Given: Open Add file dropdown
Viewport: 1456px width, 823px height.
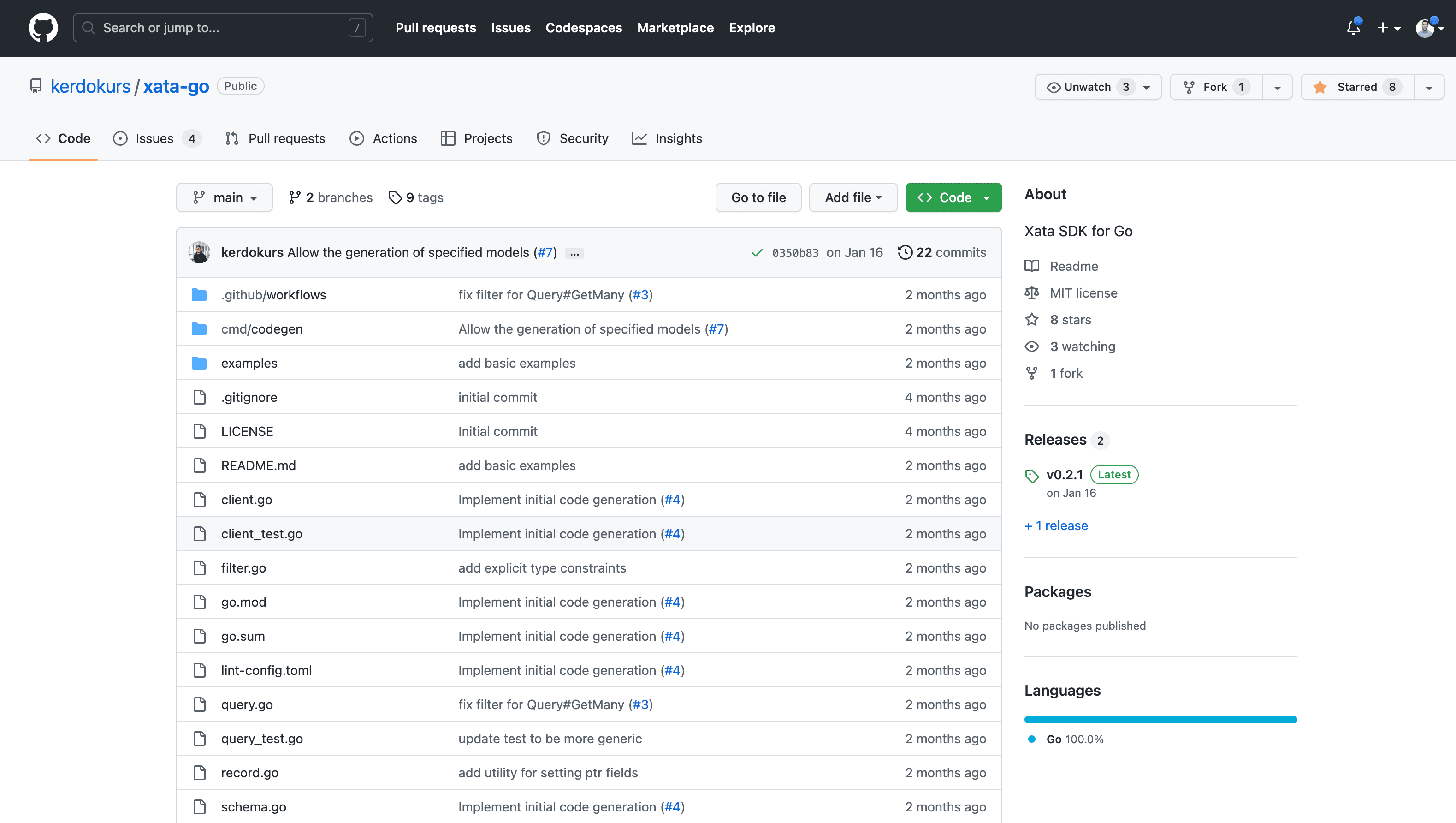Looking at the screenshot, I should (853, 197).
